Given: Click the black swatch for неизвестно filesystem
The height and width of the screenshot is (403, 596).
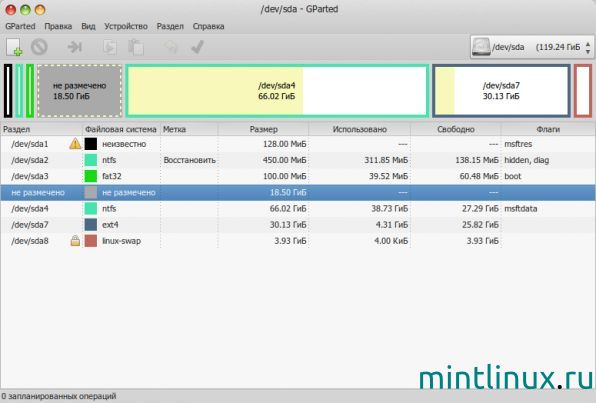Looking at the screenshot, I should [x=90, y=144].
